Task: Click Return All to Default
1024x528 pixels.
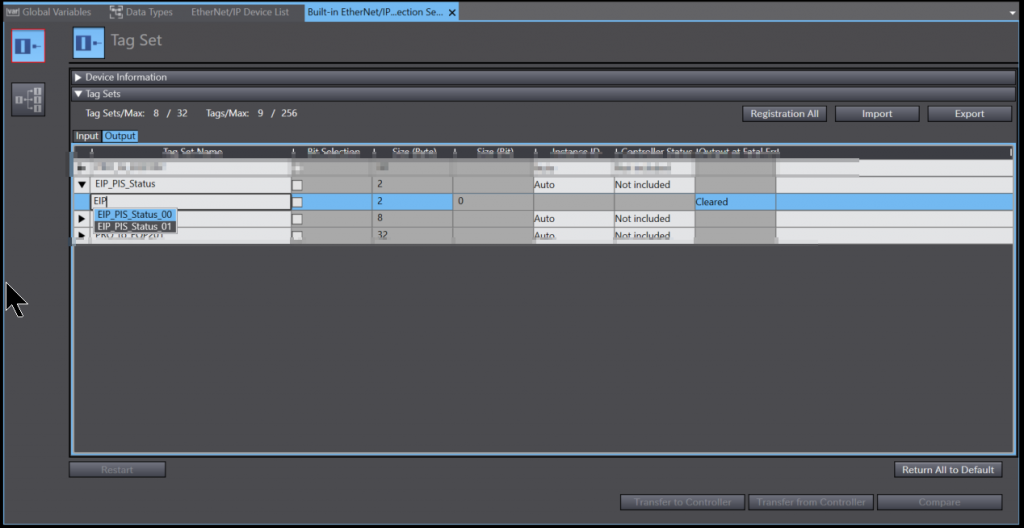Action: coord(948,470)
